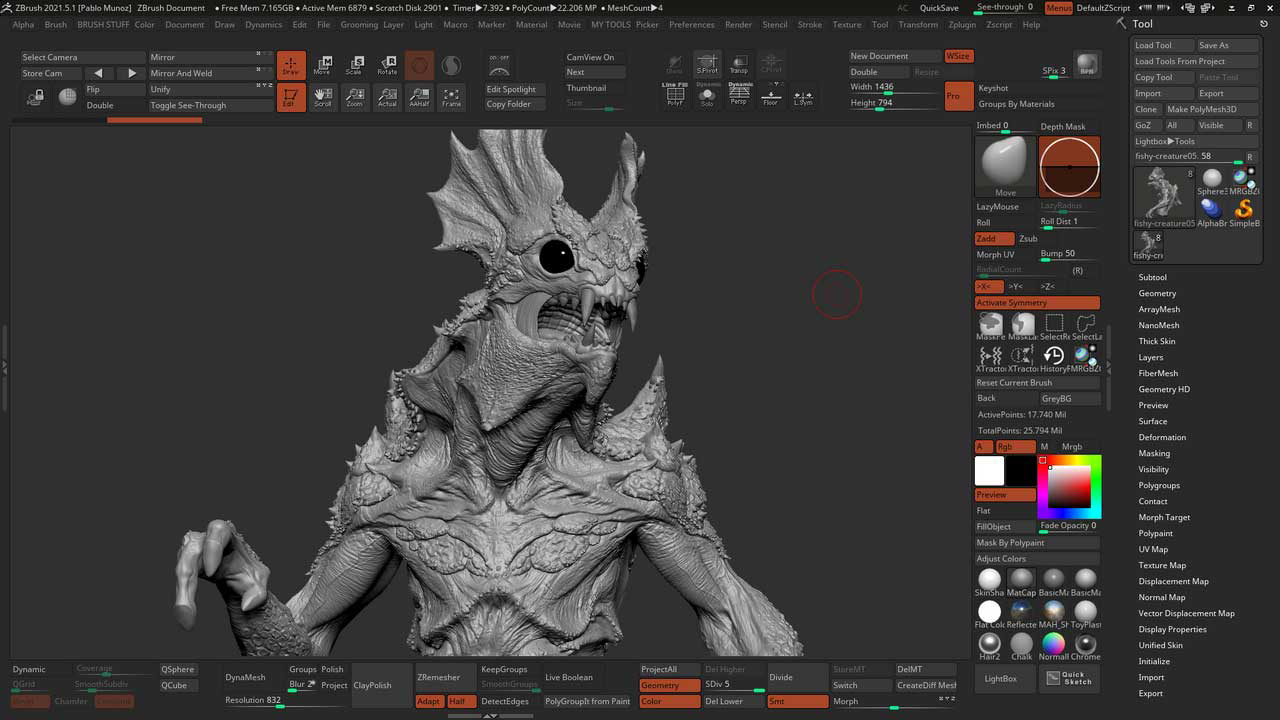Open the Quick Sketch icon
Screen dimensions: 1280x720
click(x=1069, y=678)
